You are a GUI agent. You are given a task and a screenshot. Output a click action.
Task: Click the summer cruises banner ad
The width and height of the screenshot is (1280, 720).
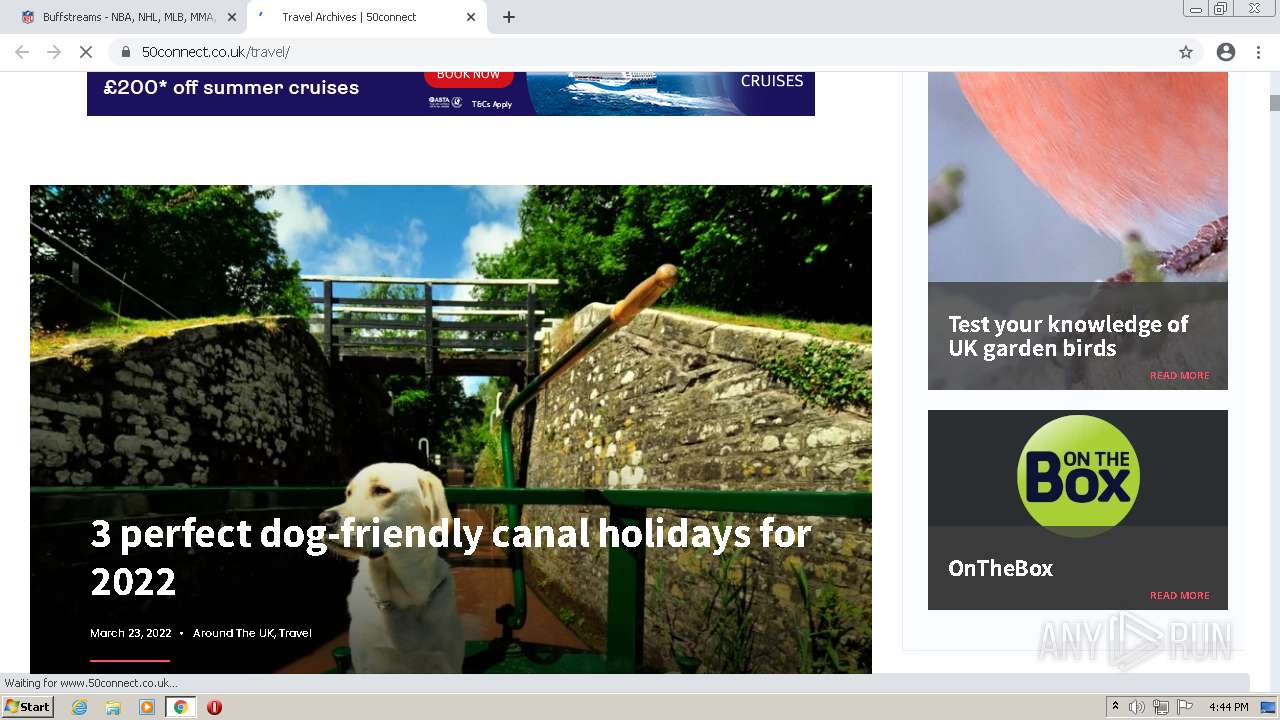pos(451,93)
